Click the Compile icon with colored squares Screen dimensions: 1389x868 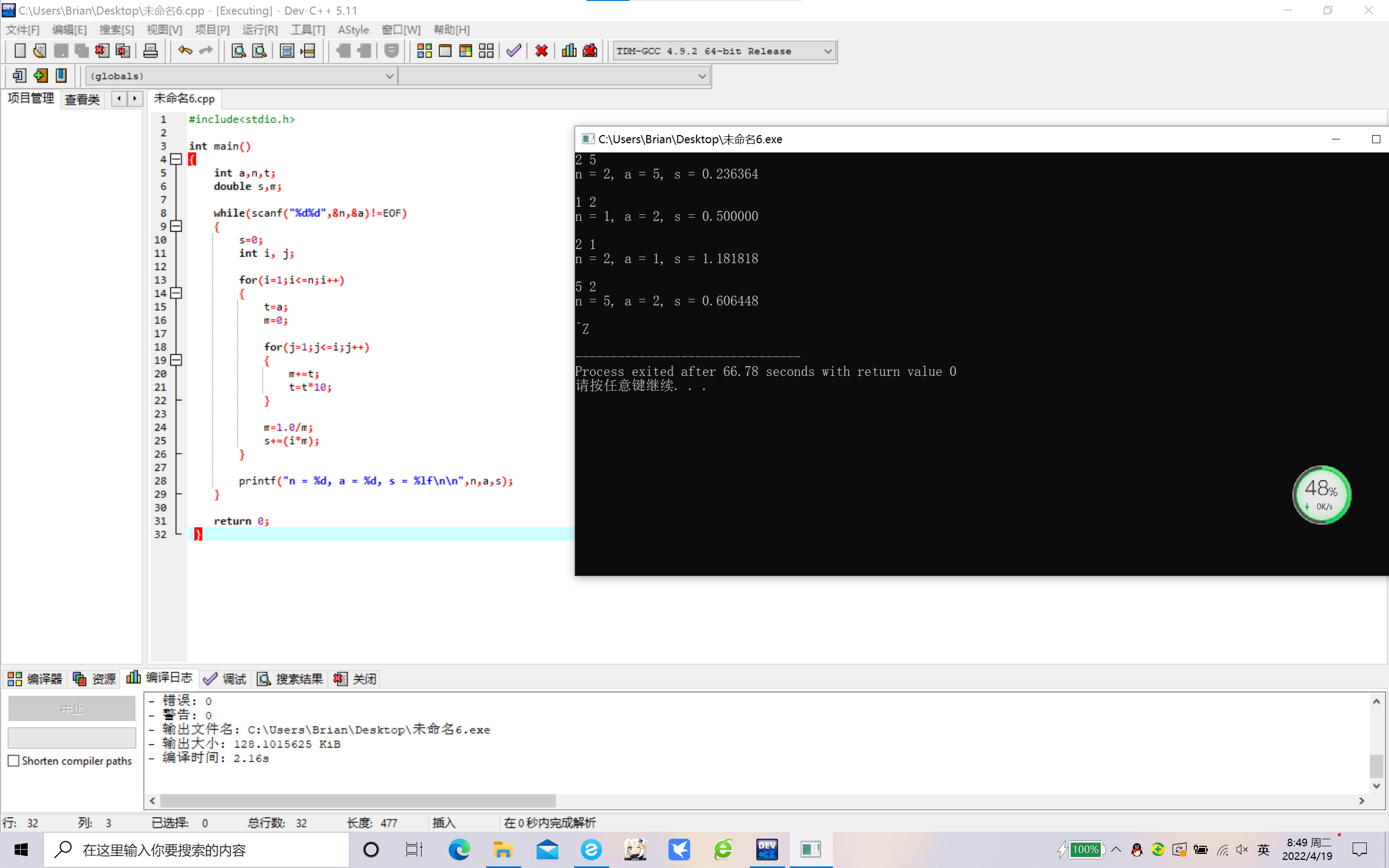point(424,51)
